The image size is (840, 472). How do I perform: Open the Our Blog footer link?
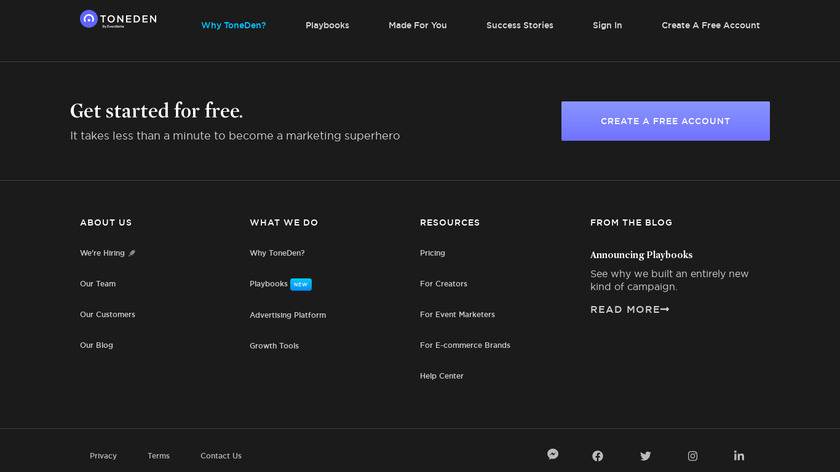point(96,345)
